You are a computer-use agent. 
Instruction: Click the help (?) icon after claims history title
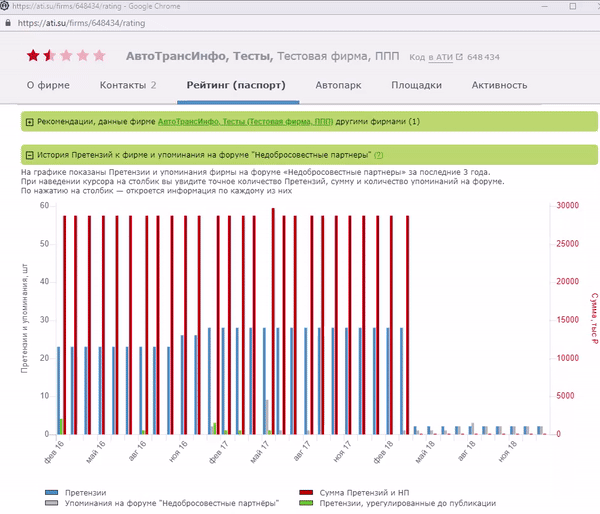coord(378,155)
